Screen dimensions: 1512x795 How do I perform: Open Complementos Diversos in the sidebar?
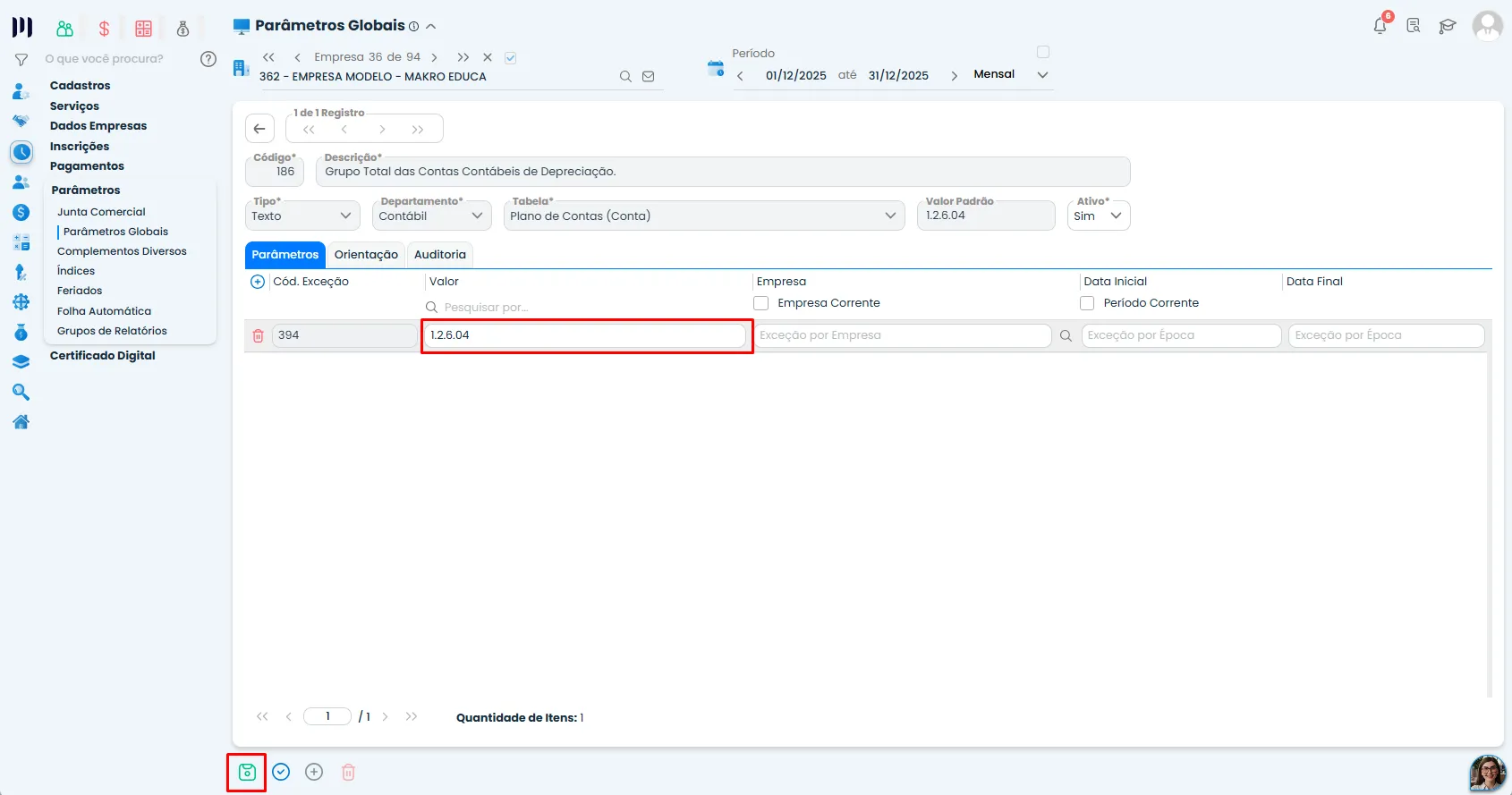(122, 251)
